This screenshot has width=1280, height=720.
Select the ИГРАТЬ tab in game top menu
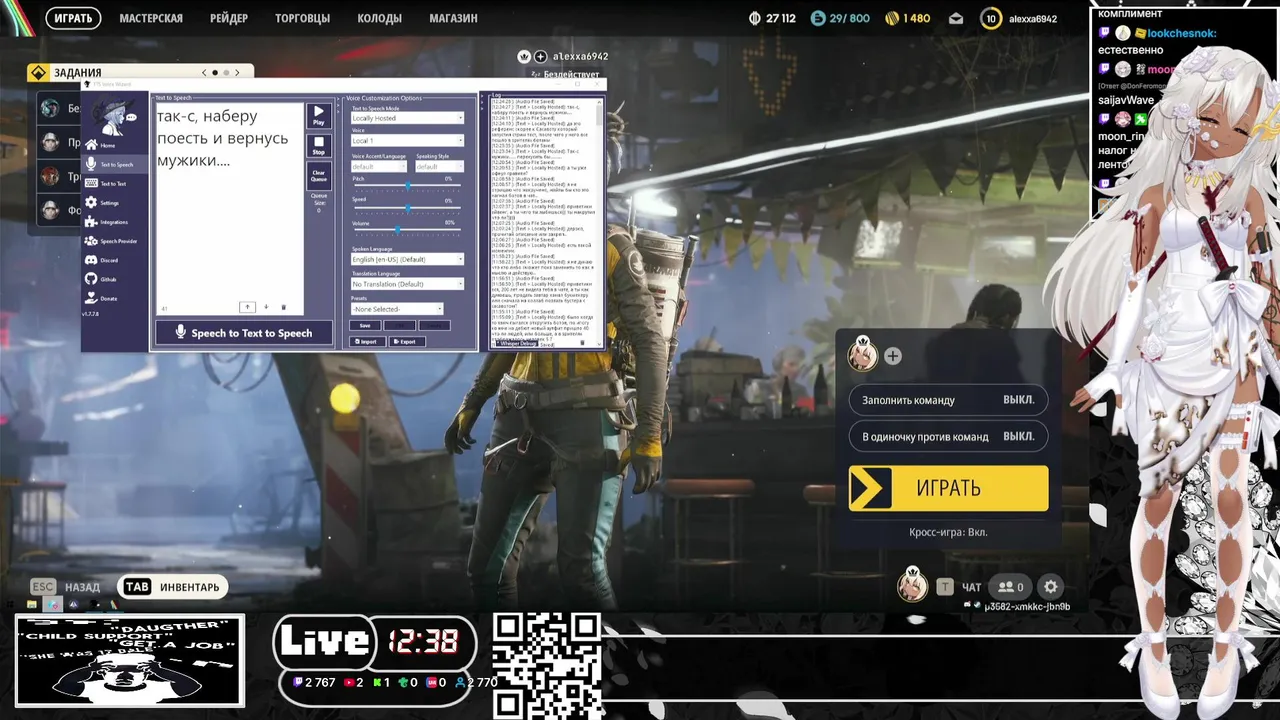[73, 18]
